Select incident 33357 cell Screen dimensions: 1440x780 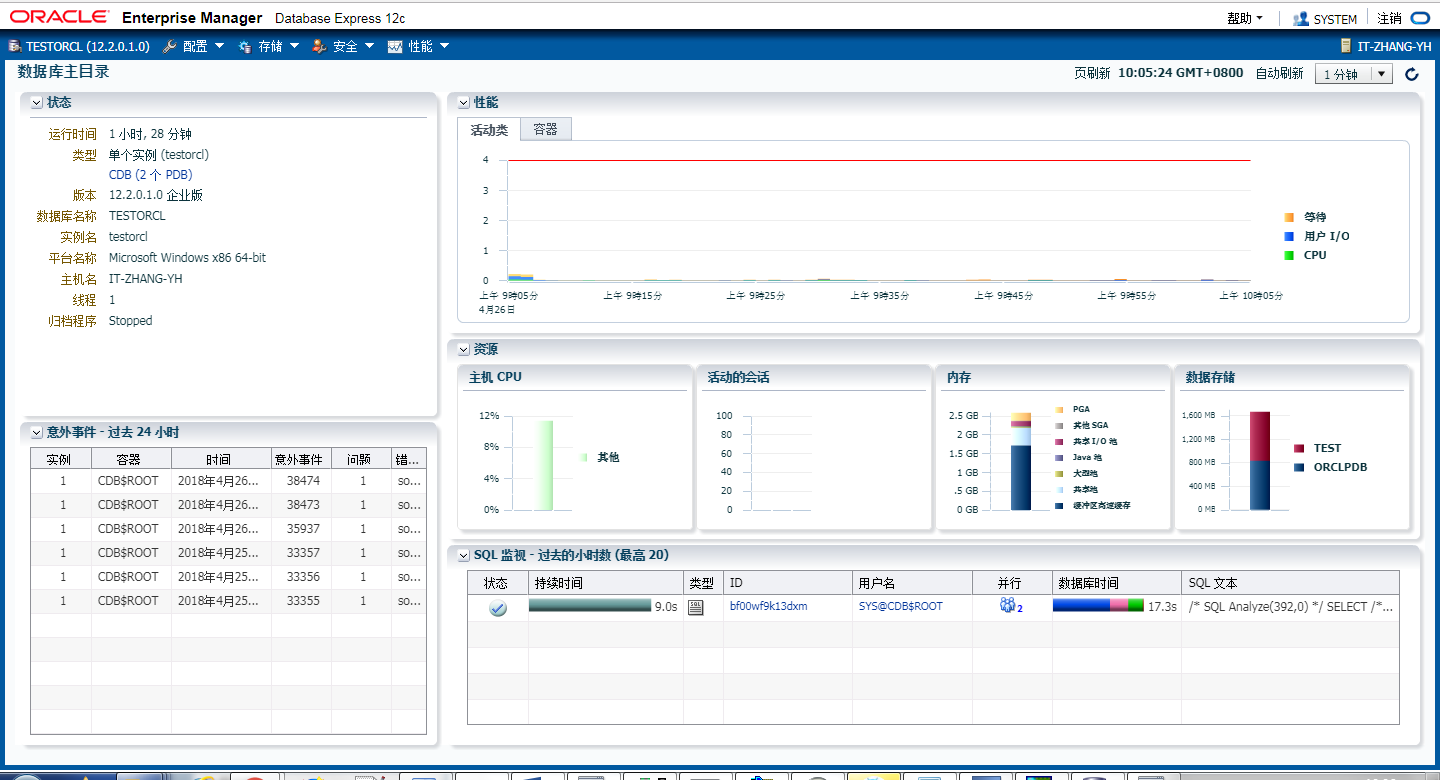click(302, 553)
